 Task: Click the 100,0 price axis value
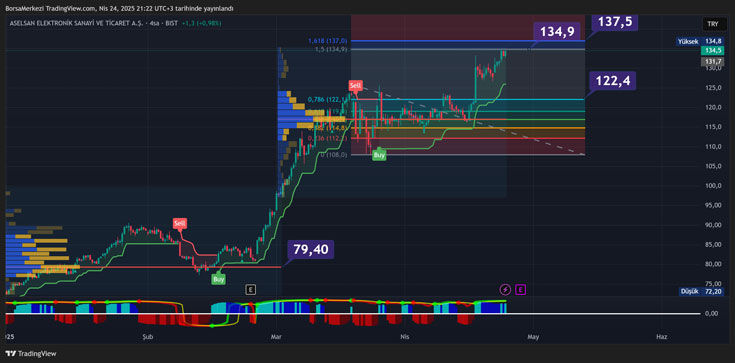[x=712, y=186]
